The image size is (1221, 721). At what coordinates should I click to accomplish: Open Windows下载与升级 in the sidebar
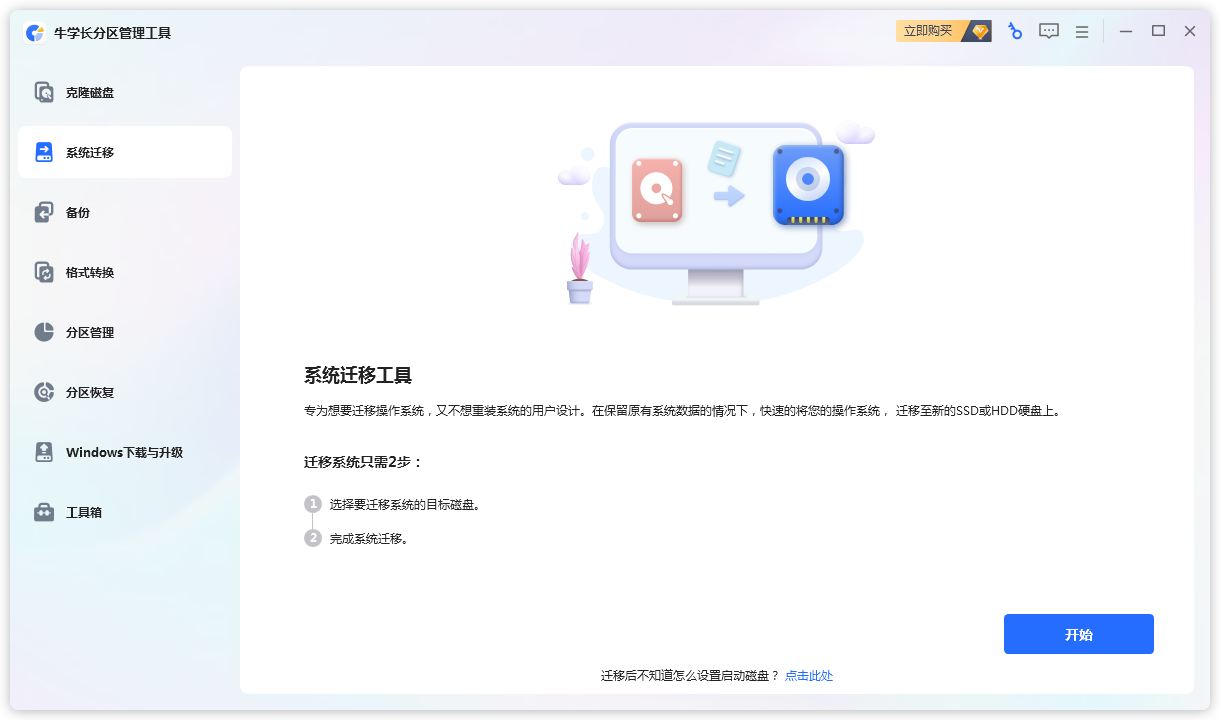point(123,453)
